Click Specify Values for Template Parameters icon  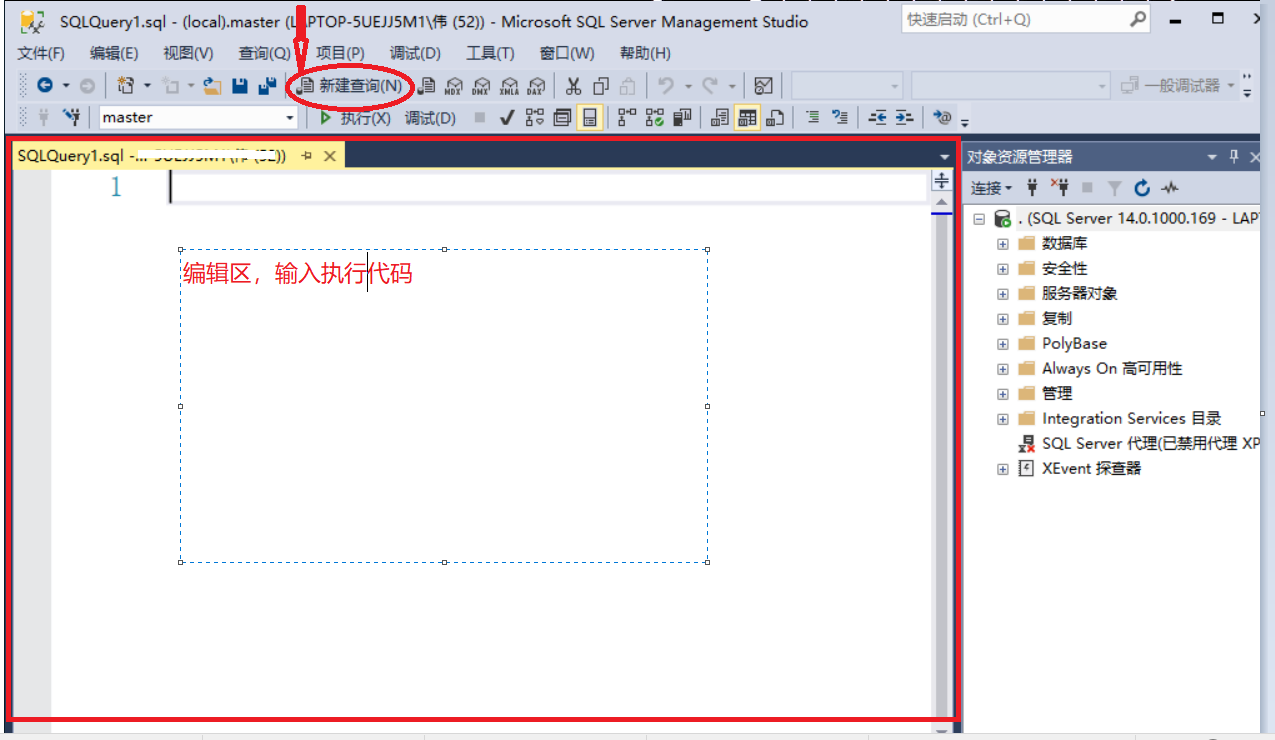pyautogui.click(x=942, y=117)
